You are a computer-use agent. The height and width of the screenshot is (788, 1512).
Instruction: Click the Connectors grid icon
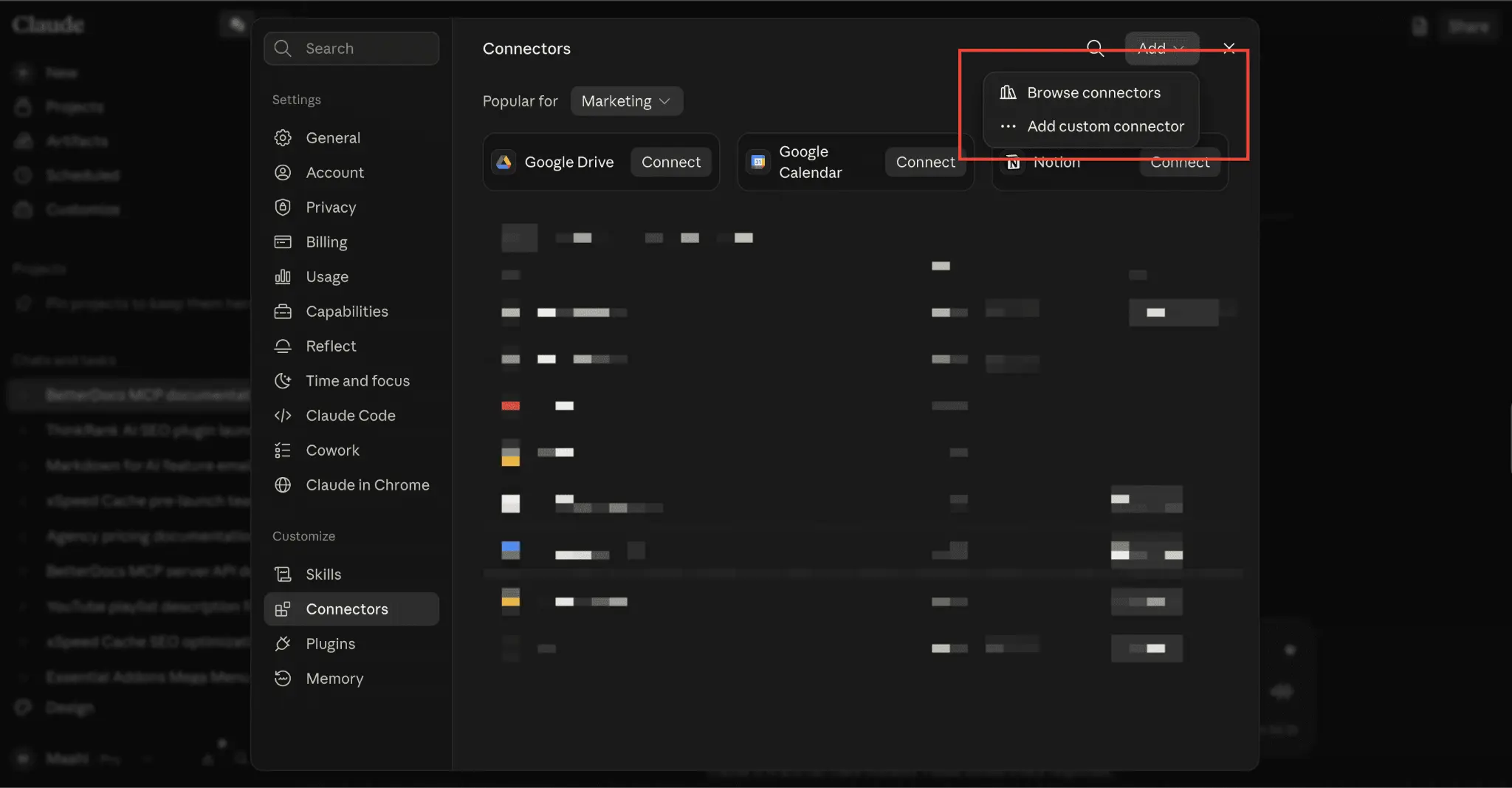(283, 609)
